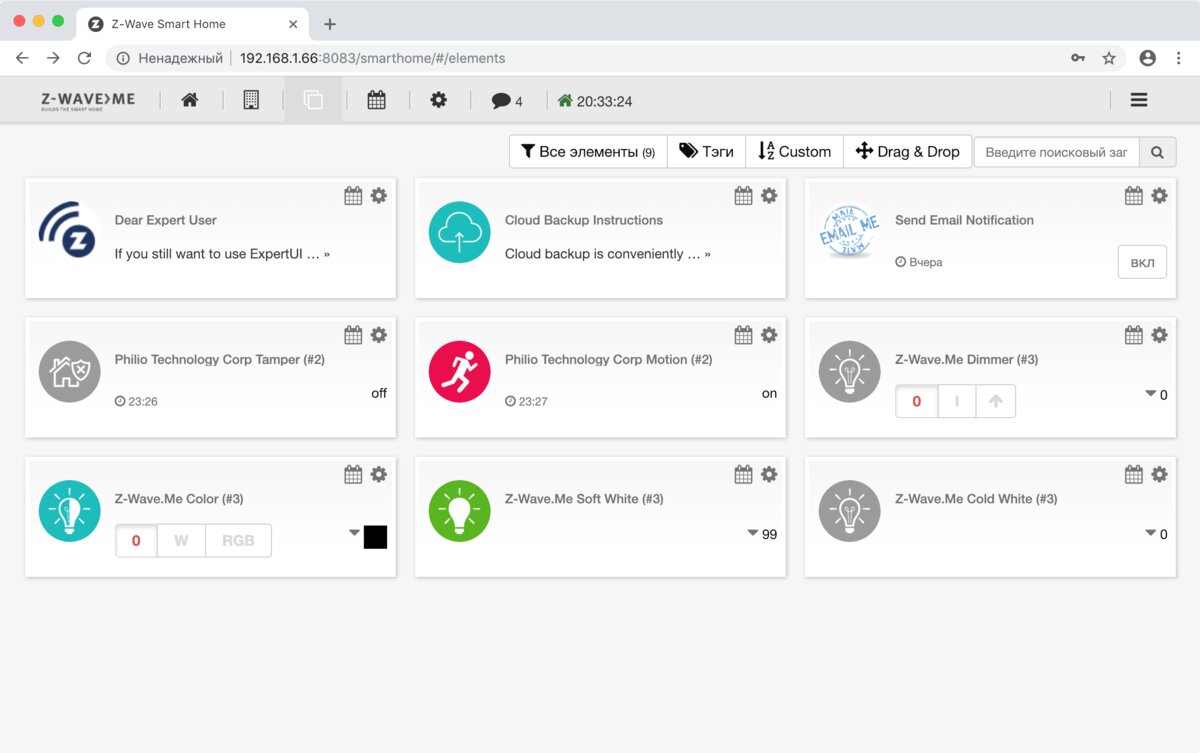Click the Drag & Drop button

pyautogui.click(x=907, y=152)
